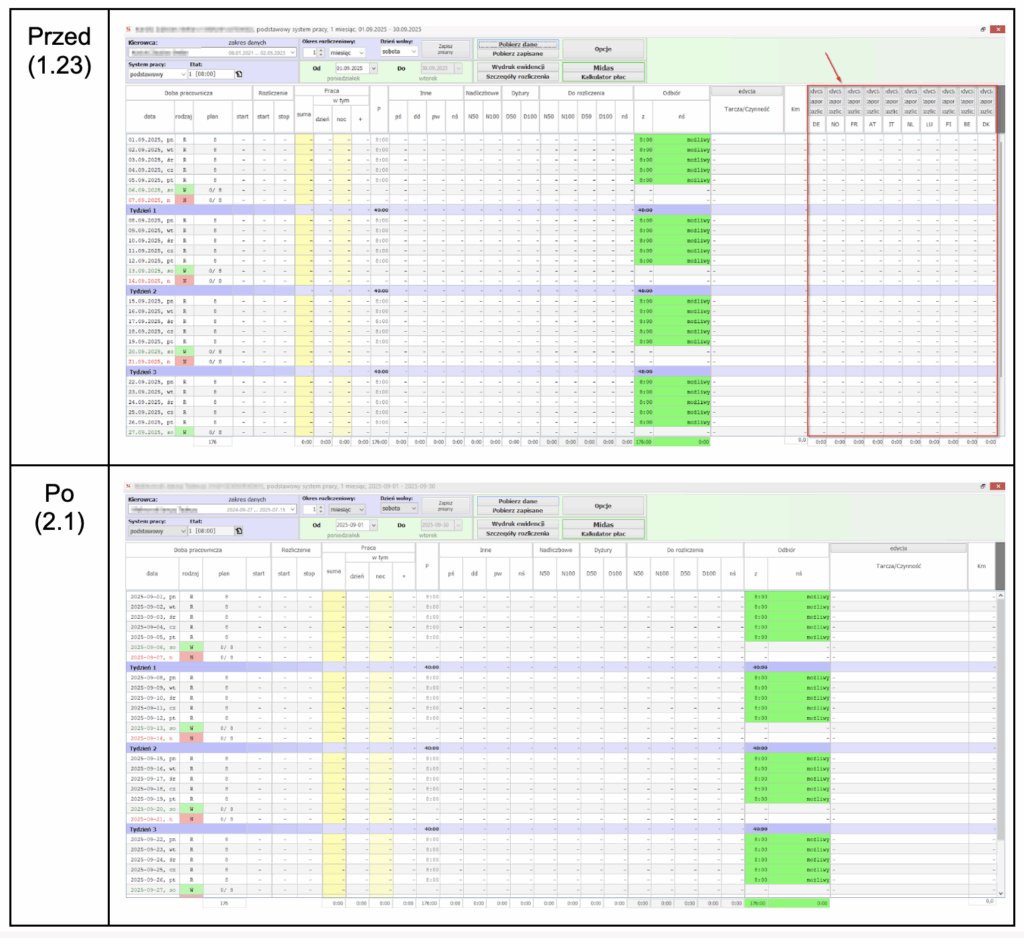Open the miesiąc period dropdown in the 2.1 window

(389, 508)
